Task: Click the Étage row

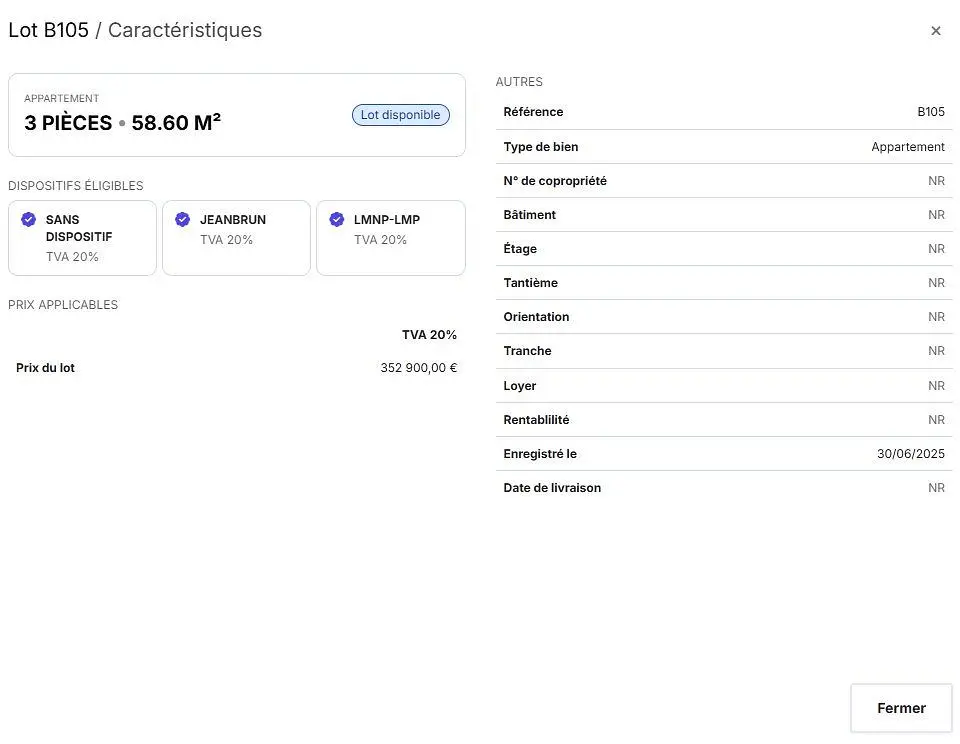Action: coord(724,249)
